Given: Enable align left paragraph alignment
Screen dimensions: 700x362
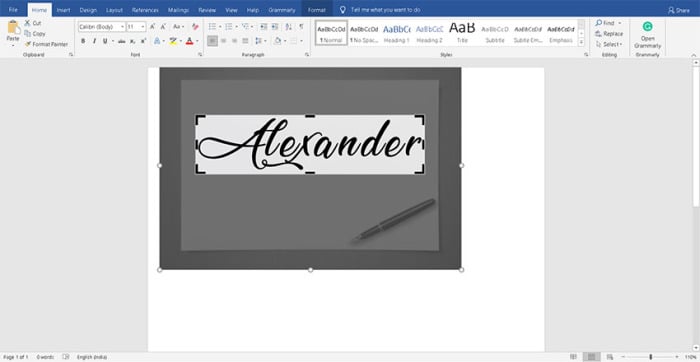Looking at the screenshot, I should 212,41.
